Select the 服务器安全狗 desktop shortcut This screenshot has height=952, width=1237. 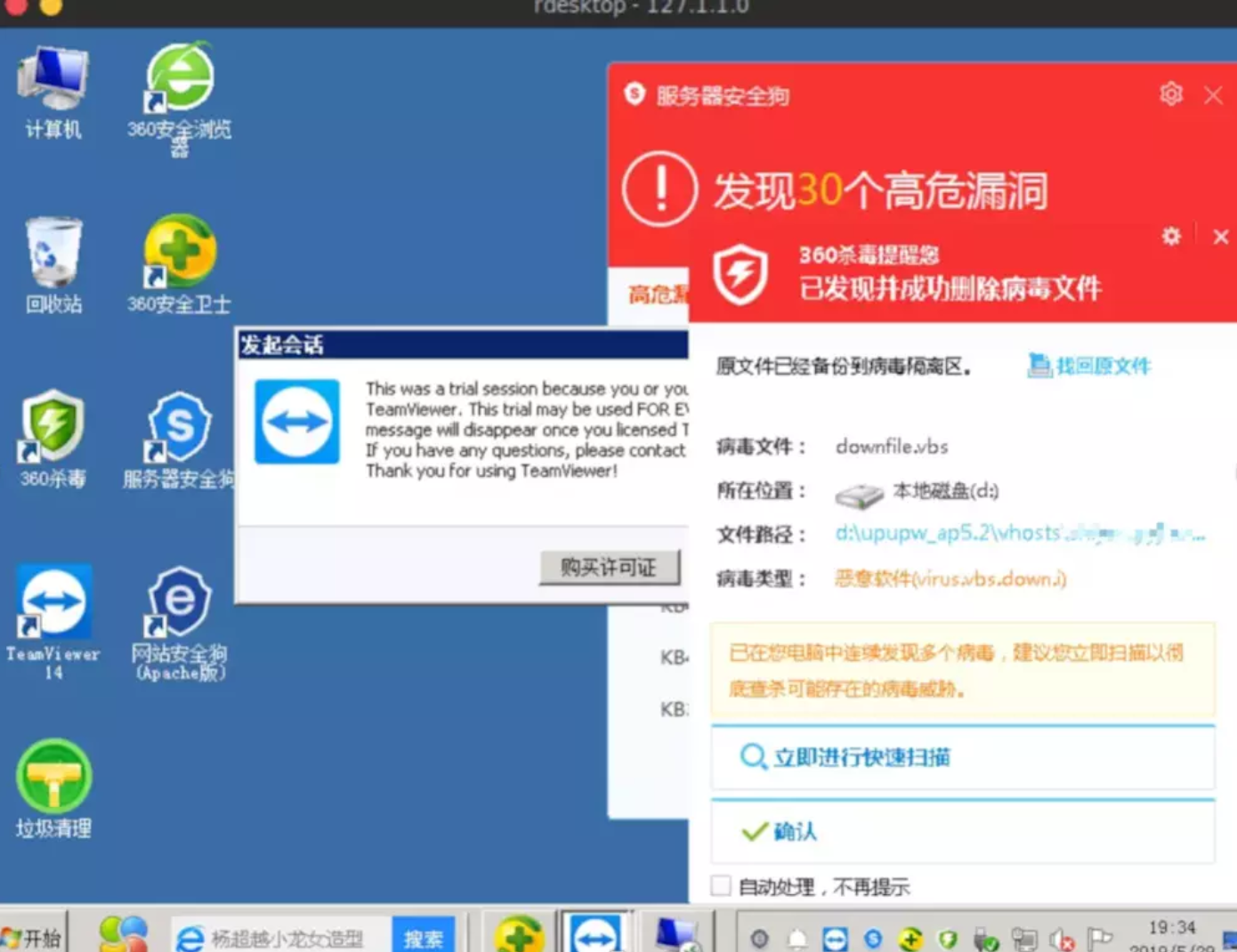point(179,440)
